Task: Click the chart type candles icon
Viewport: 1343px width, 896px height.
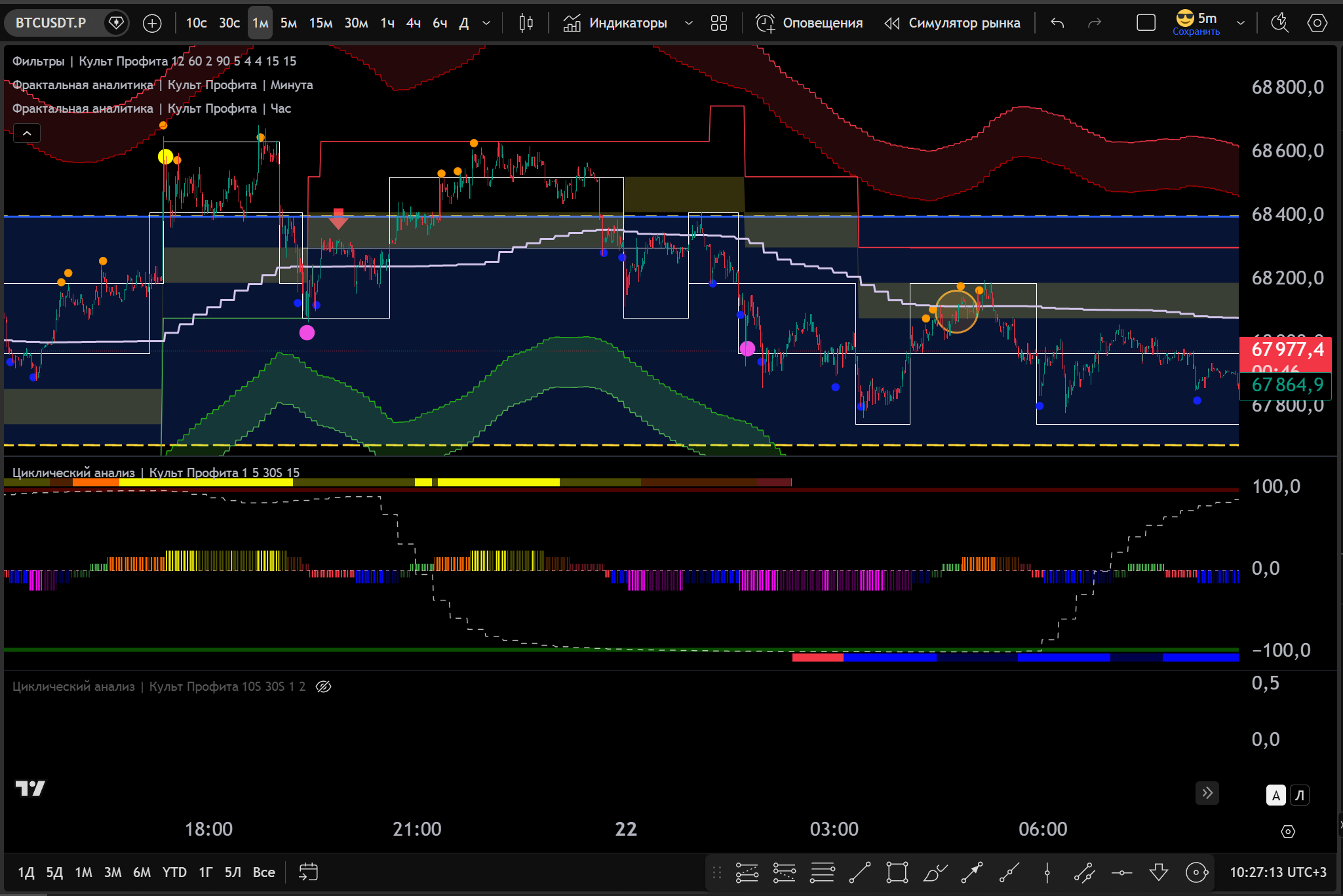Action: [526, 23]
